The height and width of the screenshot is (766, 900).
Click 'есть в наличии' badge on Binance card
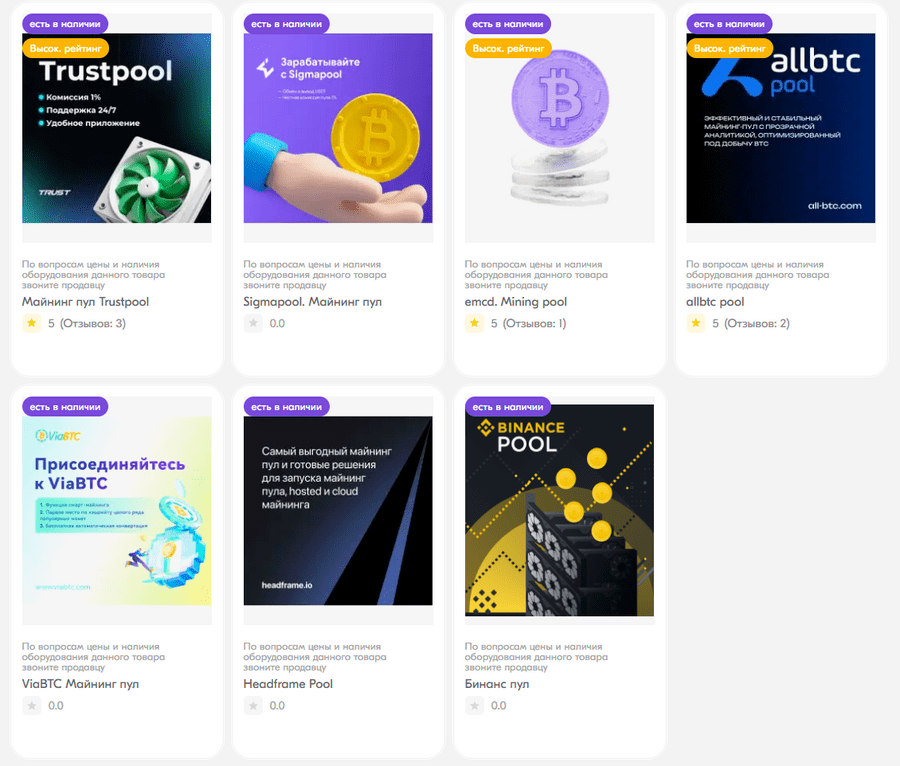click(507, 407)
